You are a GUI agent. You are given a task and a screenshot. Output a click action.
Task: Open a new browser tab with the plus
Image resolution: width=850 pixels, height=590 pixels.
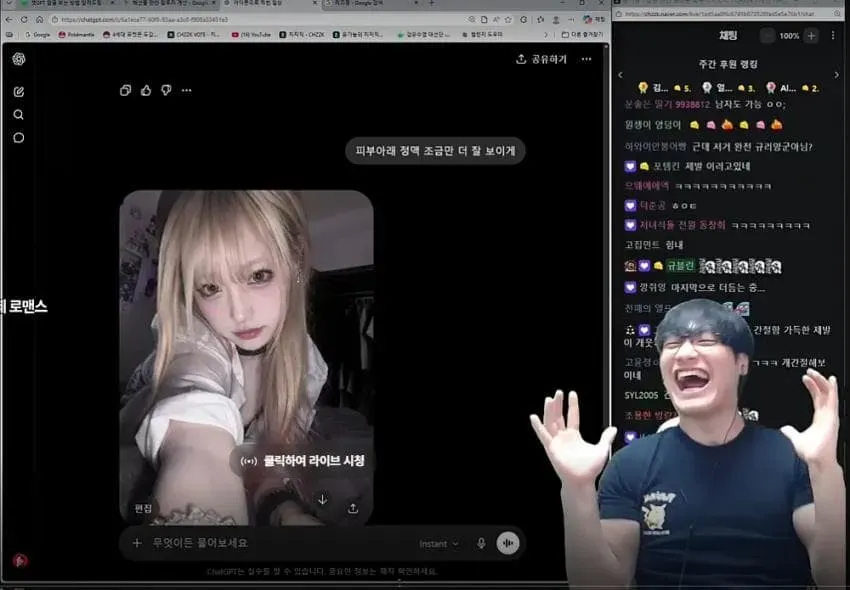coord(432,3)
